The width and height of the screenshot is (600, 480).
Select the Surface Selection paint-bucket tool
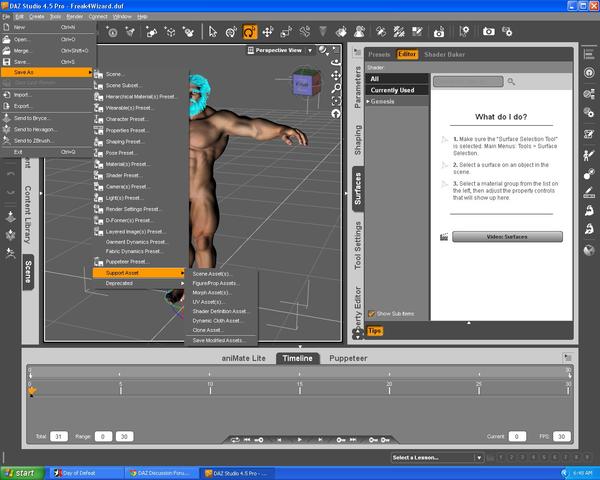pyautogui.click(x=341, y=32)
